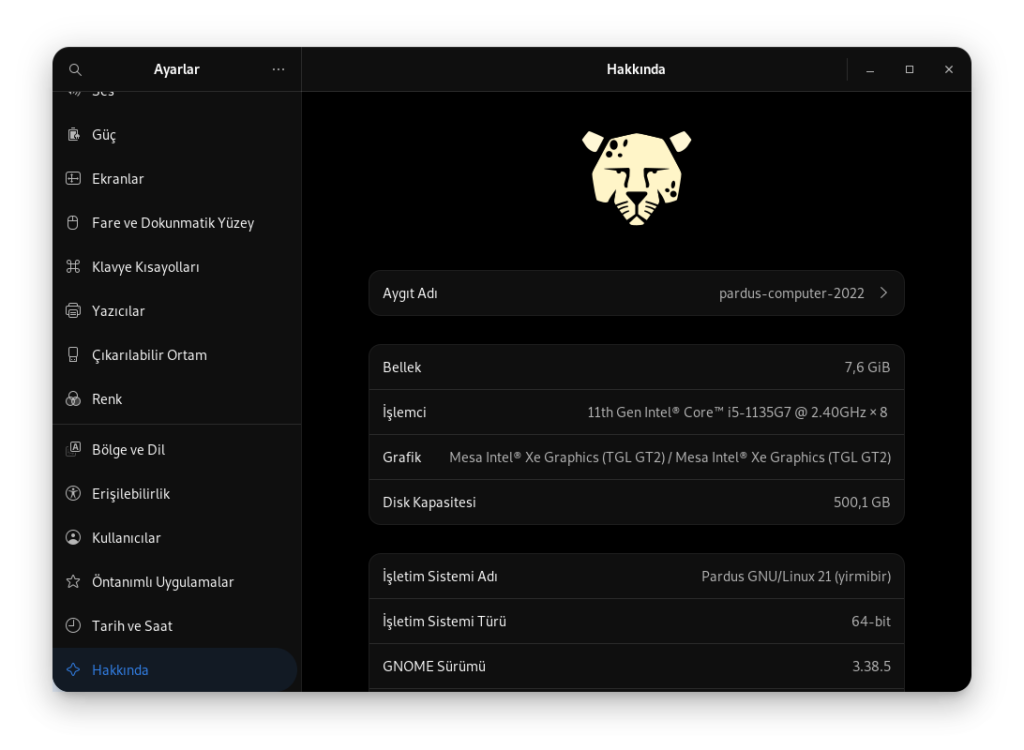Click the Pardus leopard logo
This screenshot has height=750, width=1024.
tap(637, 178)
